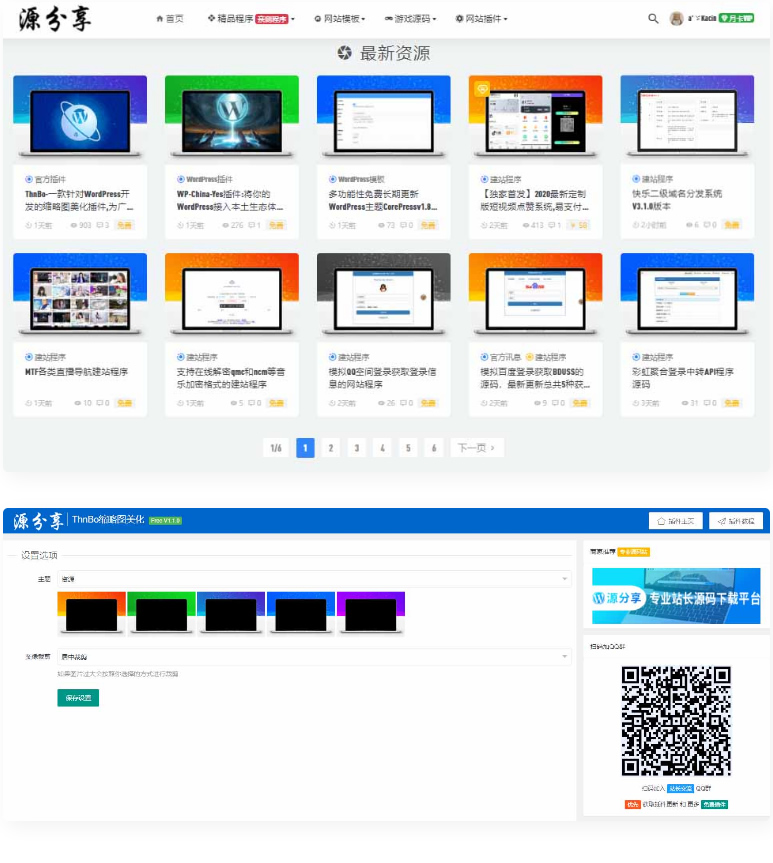Expand the 精品程序 dropdown menu
Screen dimensions: 773x863
click(x=250, y=19)
